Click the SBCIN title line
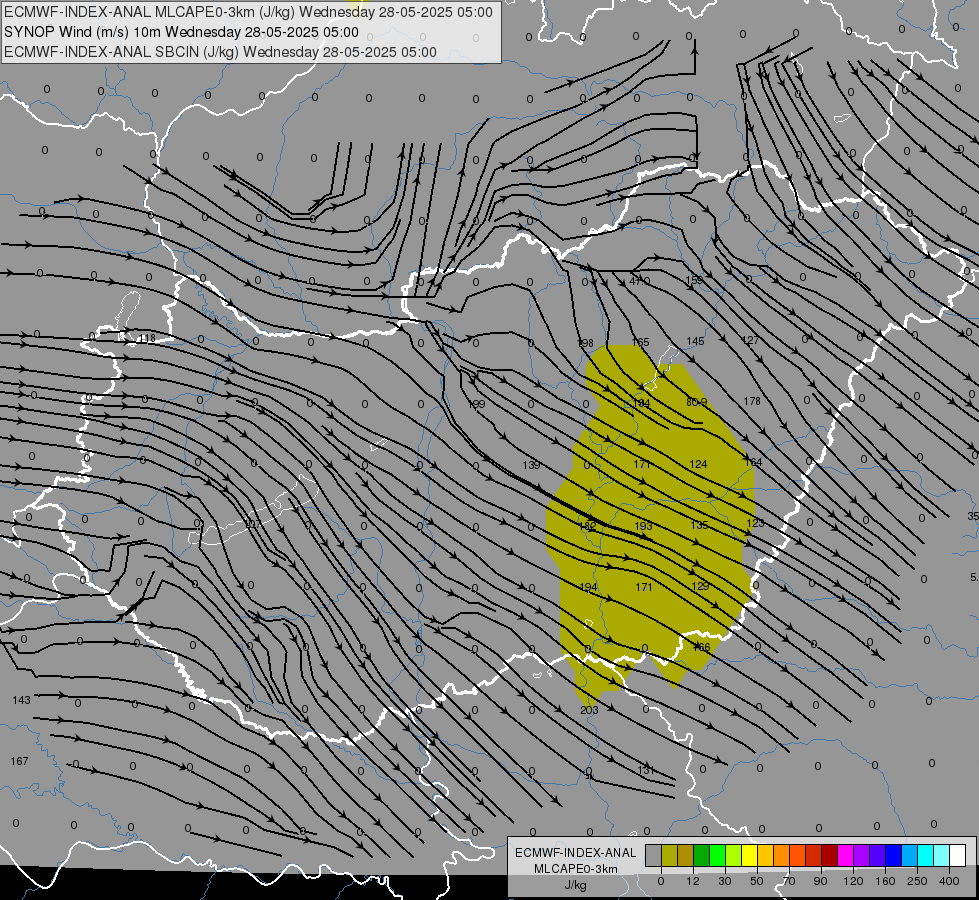This screenshot has height=900, width=979. tap(220, 52)
